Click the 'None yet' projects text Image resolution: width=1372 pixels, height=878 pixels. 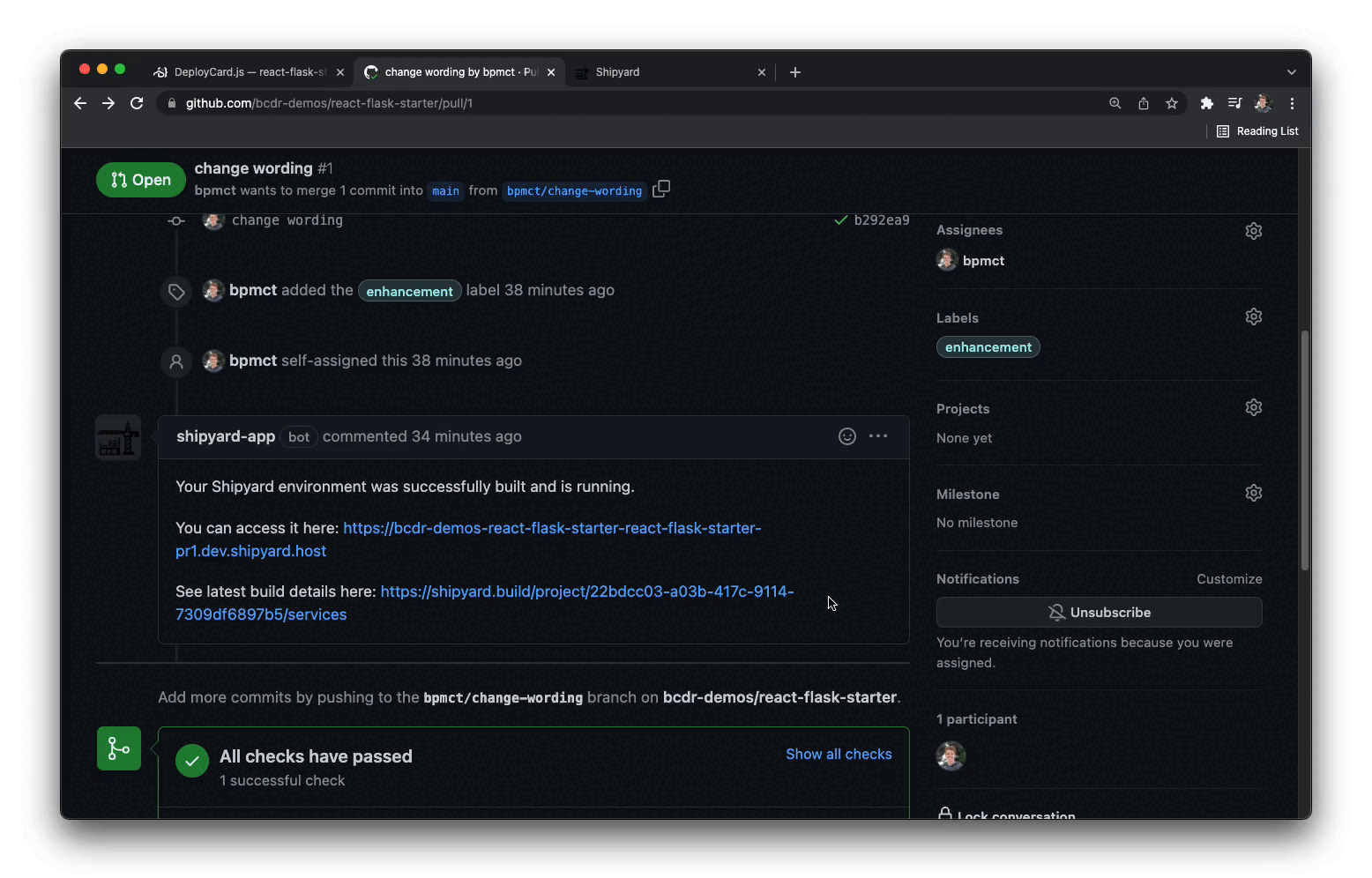pos(964,438)
